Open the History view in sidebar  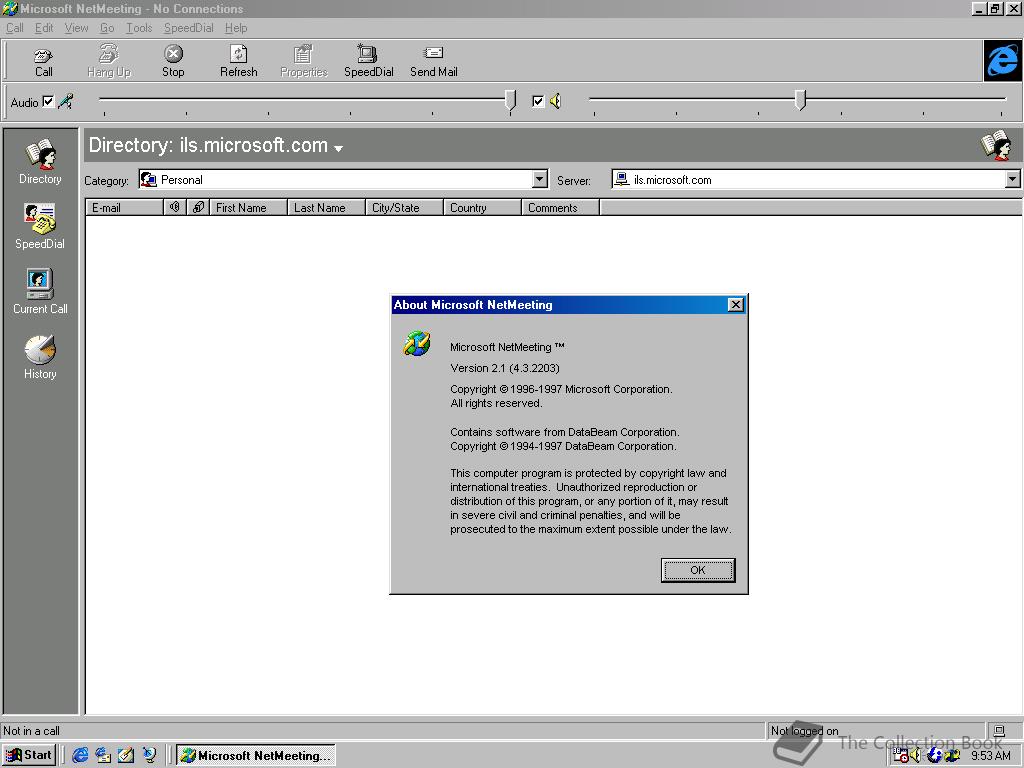pyautogui.click(x=40, y=357)
